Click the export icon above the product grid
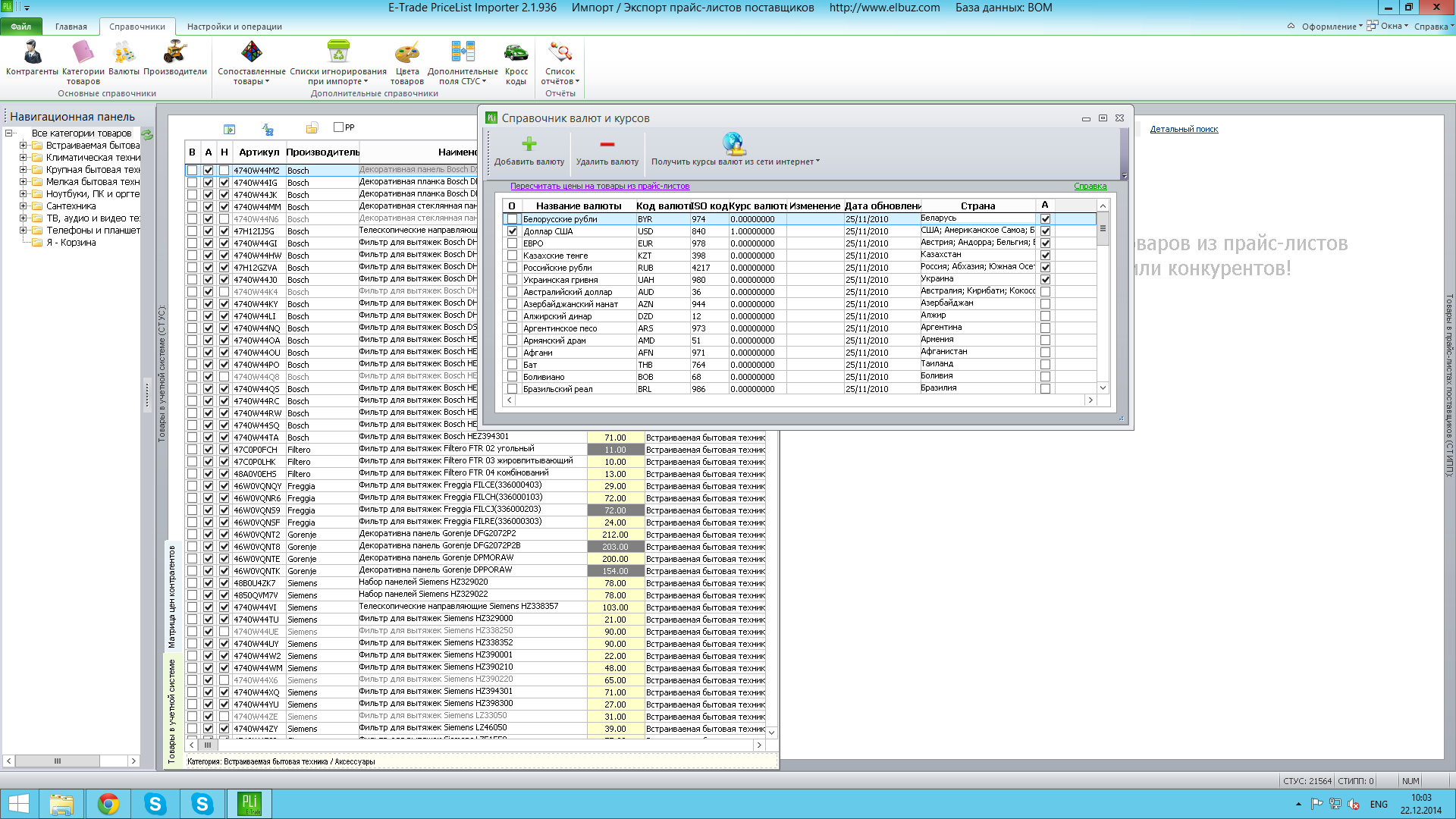The width and height of the screenshot is (1456, 819). [230, 129]
